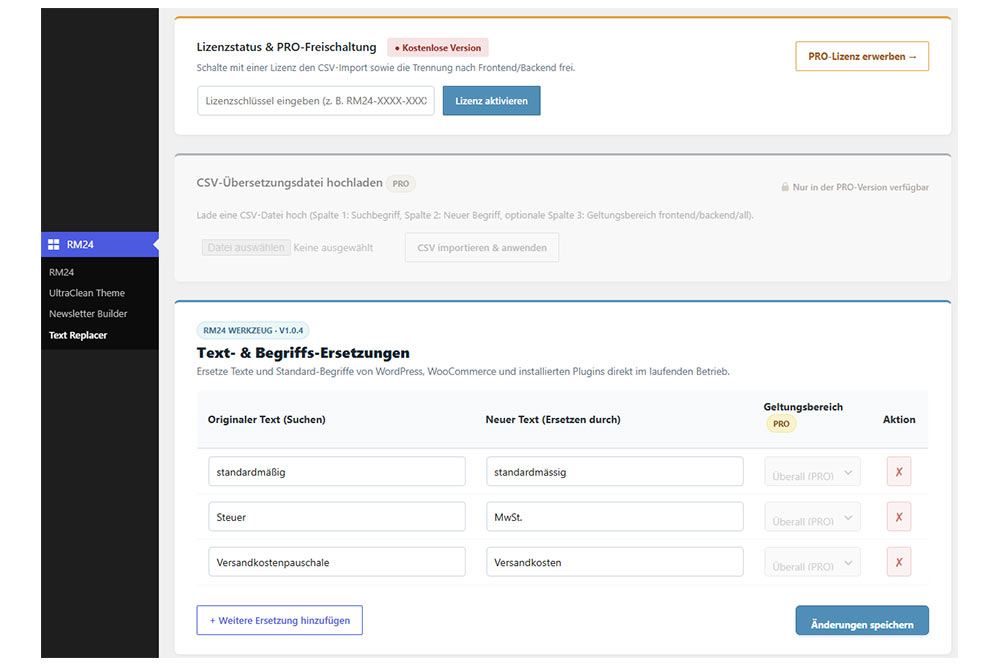Delete the Steuer replacement row
This screenshot has width=1000, height=666.
point(899,517)
